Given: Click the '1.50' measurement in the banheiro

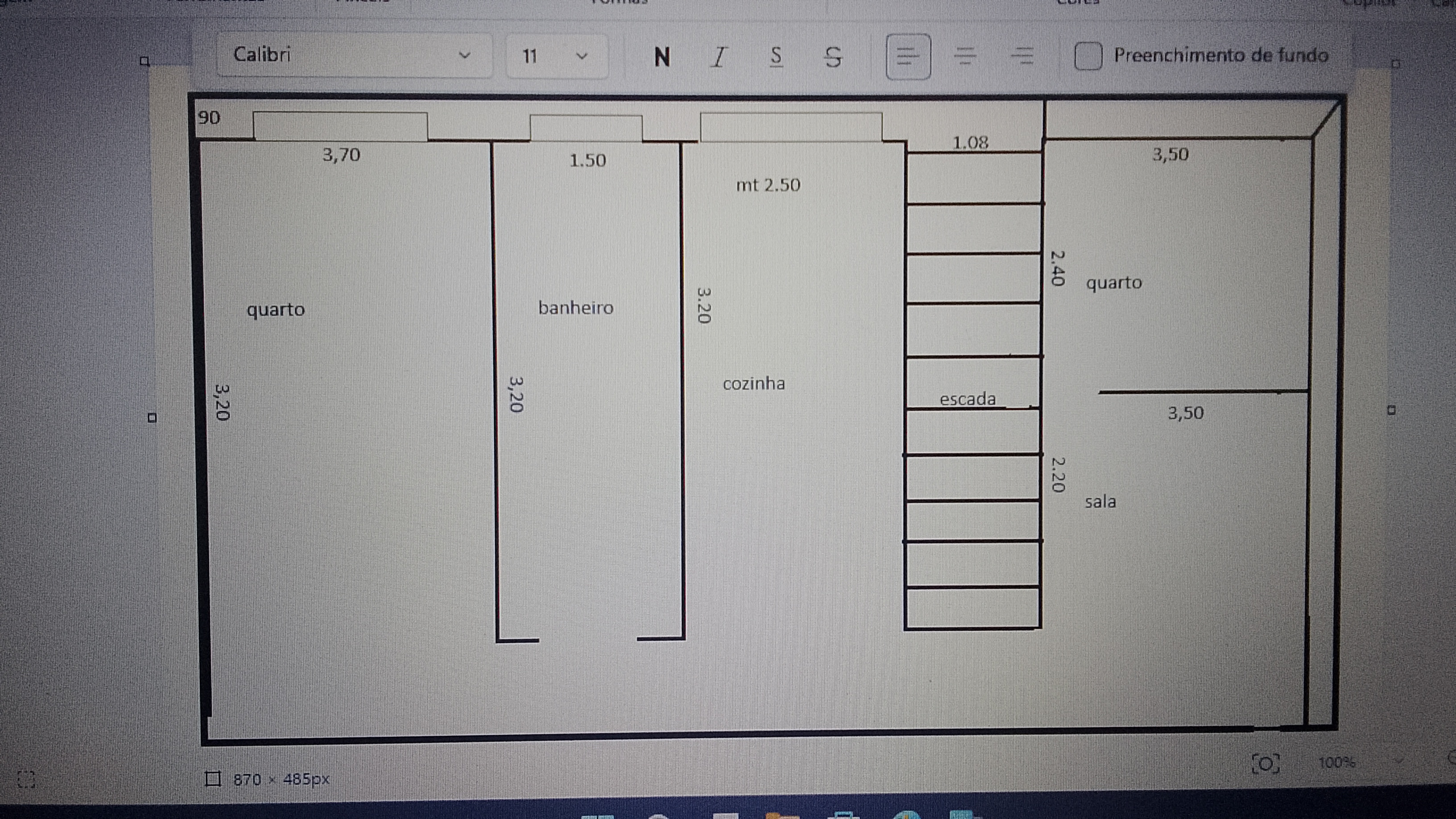Looking at the screenshot, I should (588, 161).
